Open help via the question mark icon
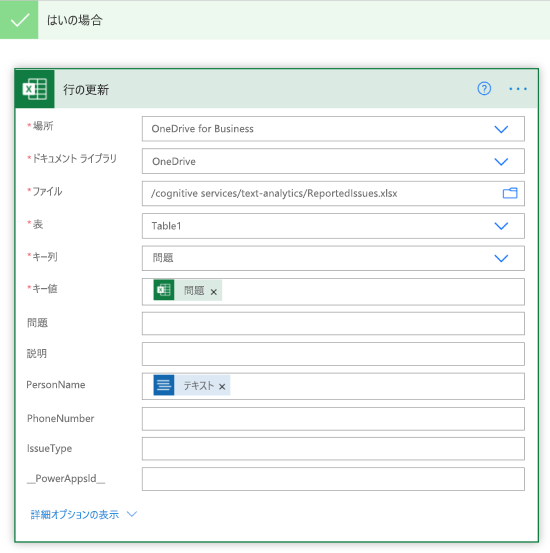550x553 pixels. coord(484,89)
